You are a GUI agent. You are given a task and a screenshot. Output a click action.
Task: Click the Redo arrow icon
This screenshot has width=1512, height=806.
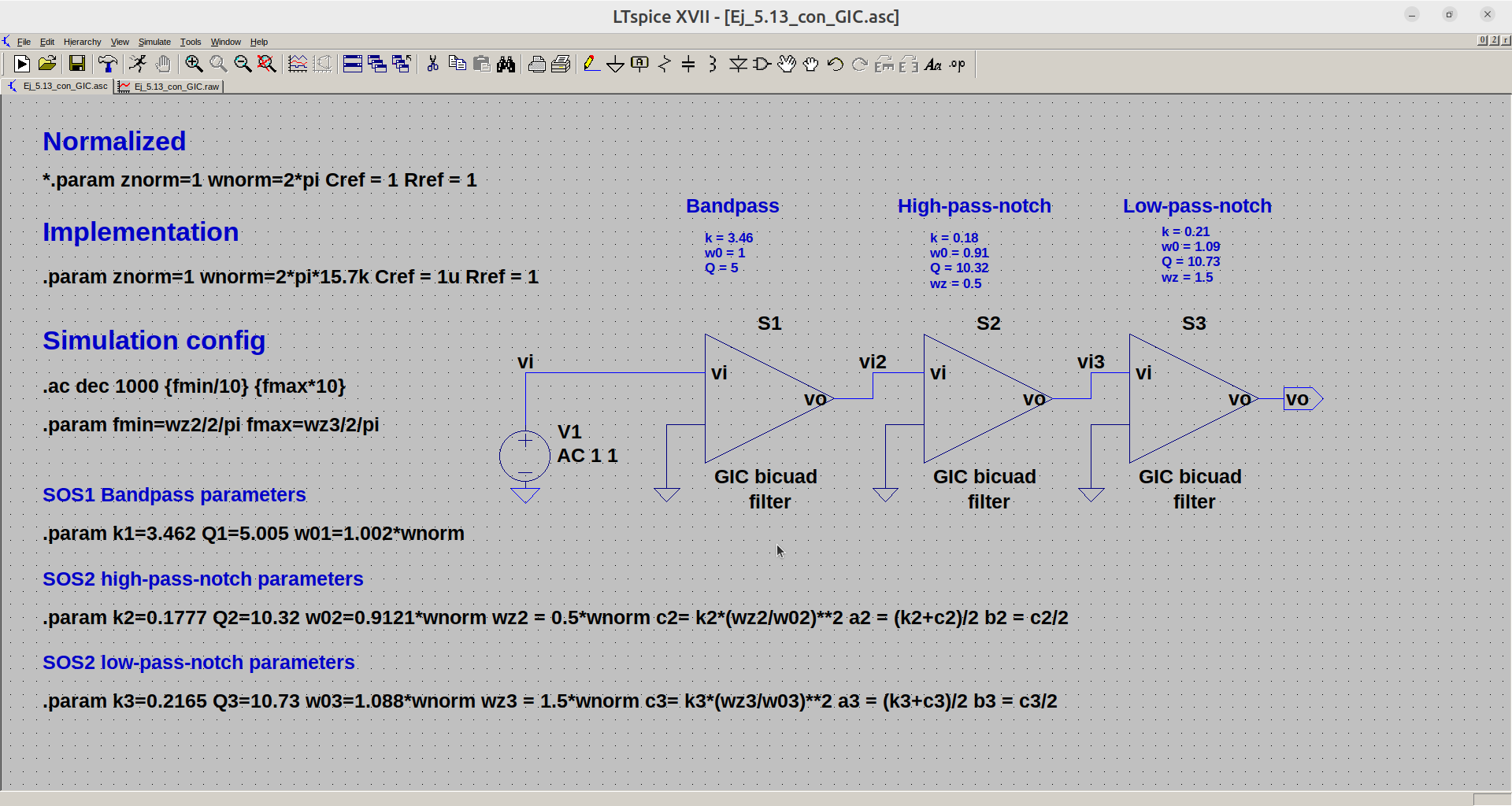coord(860,65)
